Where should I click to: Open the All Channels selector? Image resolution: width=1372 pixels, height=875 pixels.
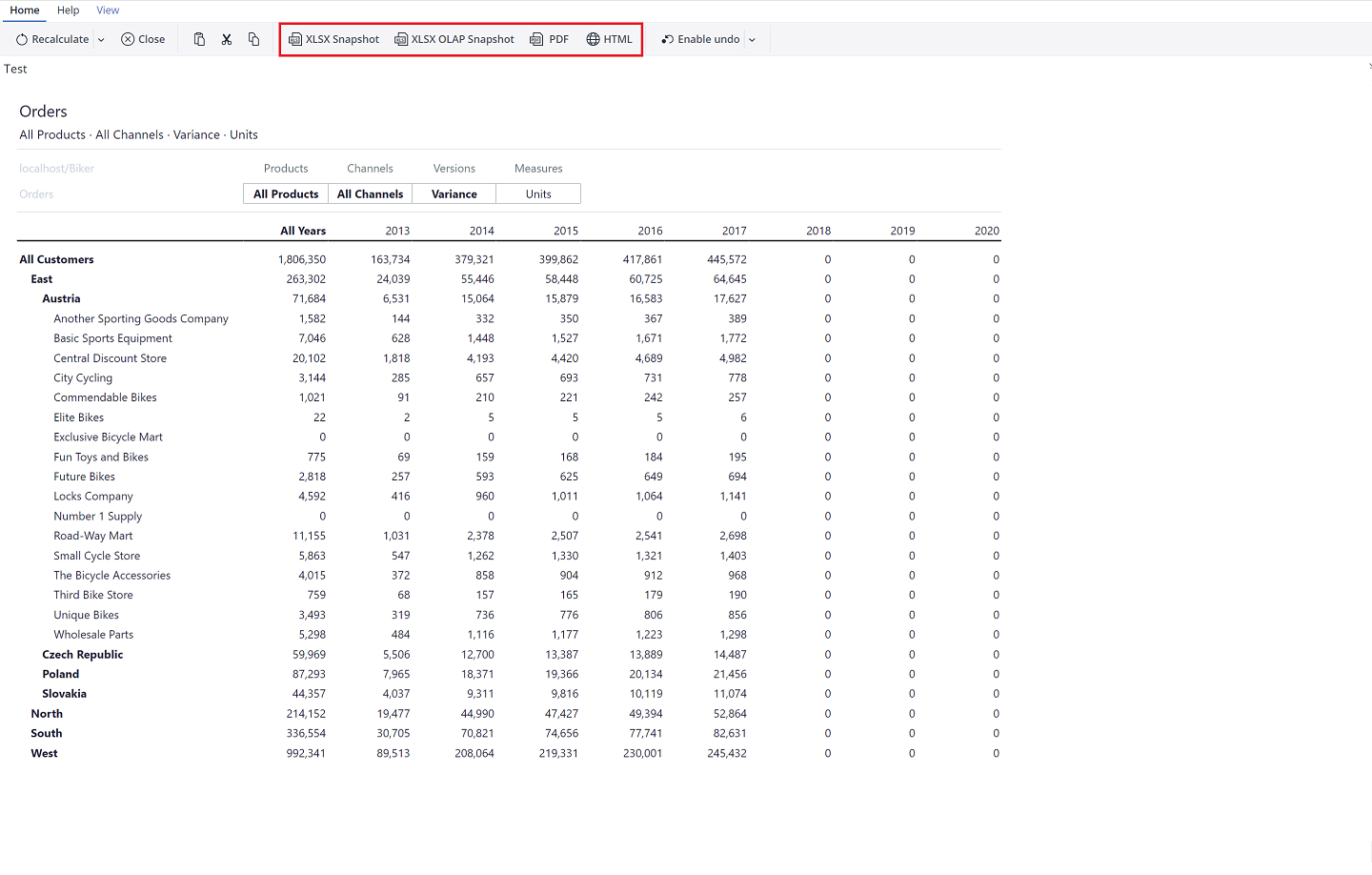click(x=371, y=193)
